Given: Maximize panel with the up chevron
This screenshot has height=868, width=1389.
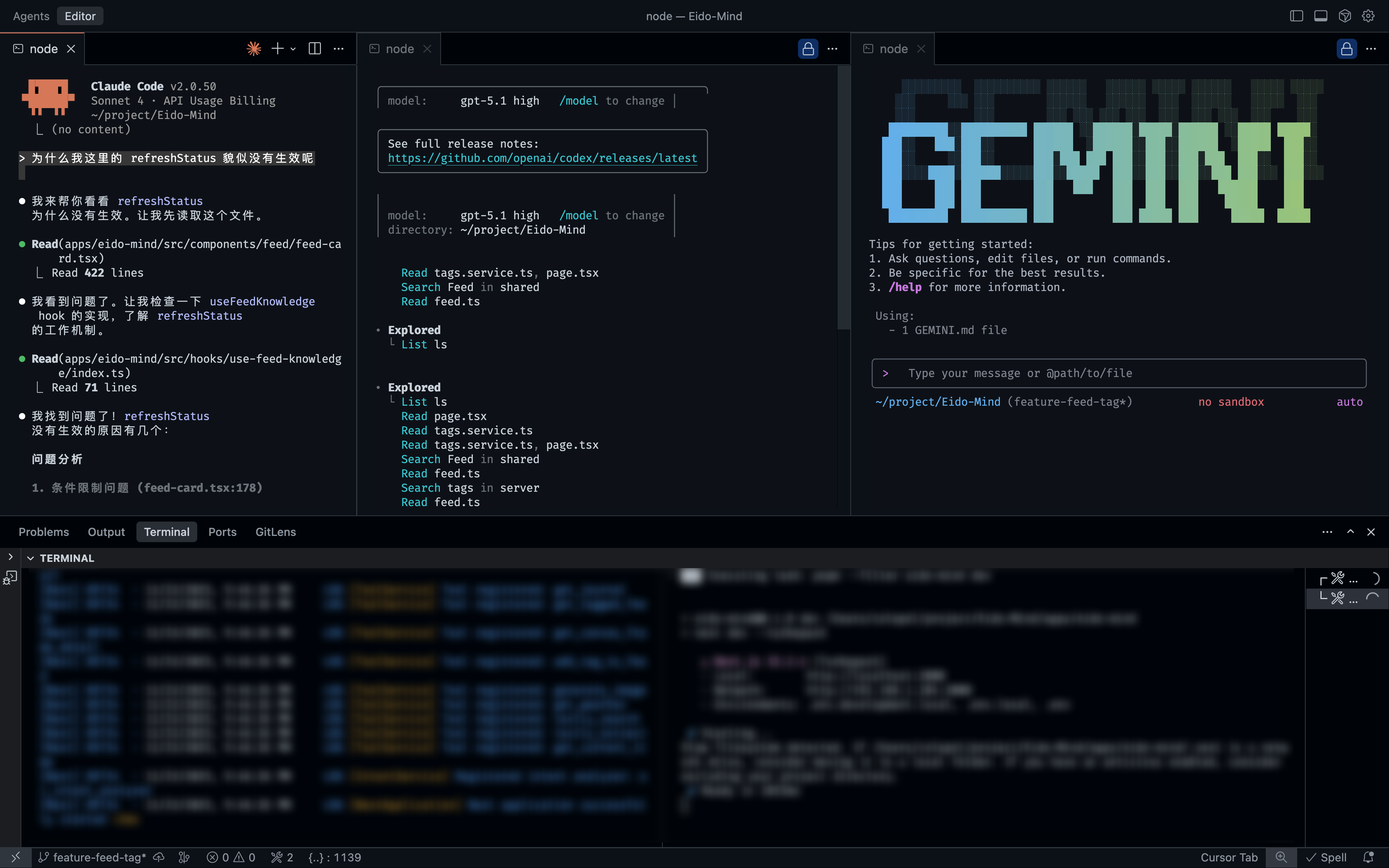Looking at the screenshot, I should tap(1351, 532).
